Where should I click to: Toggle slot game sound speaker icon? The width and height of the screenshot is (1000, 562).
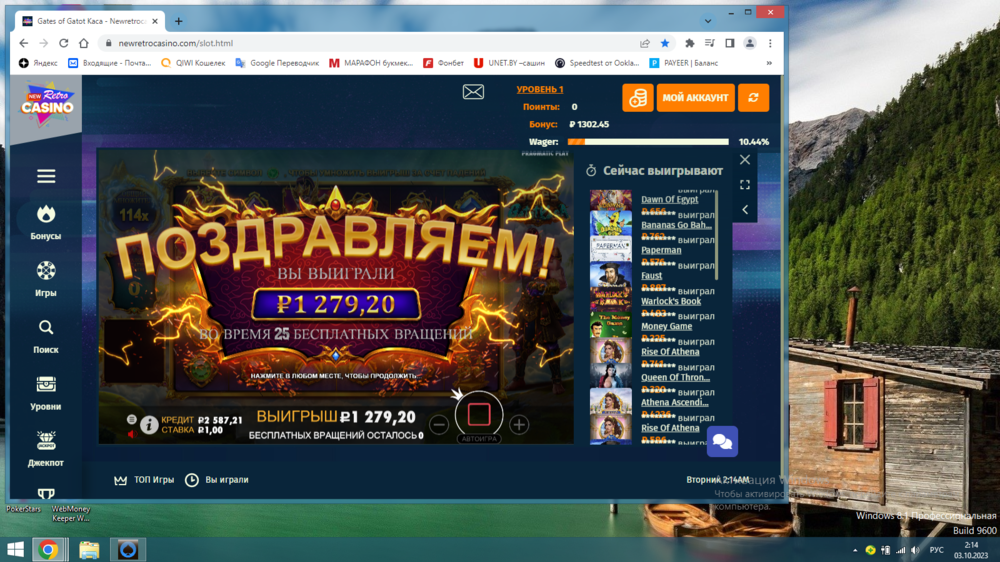tap(131, 435)
